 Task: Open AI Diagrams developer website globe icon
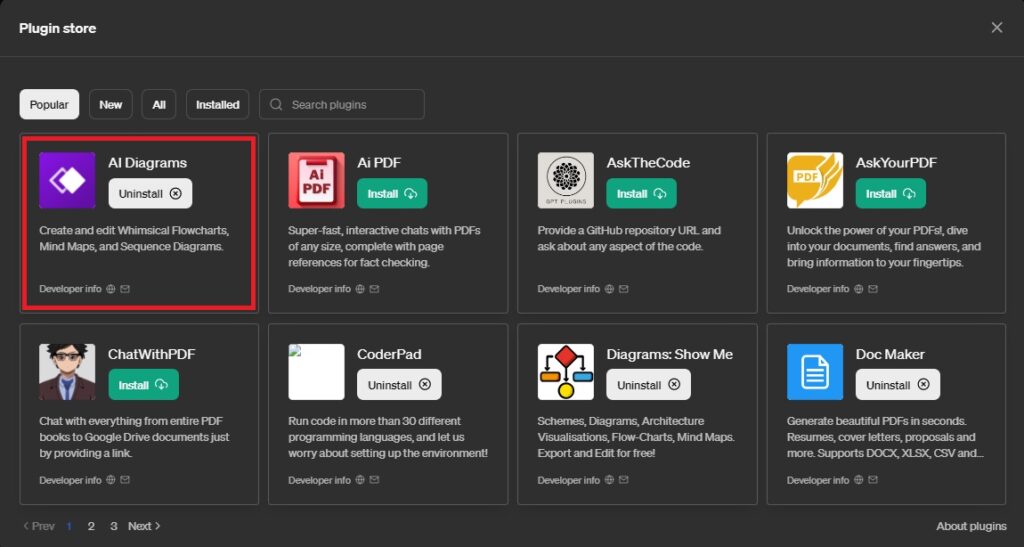[111, 289]
